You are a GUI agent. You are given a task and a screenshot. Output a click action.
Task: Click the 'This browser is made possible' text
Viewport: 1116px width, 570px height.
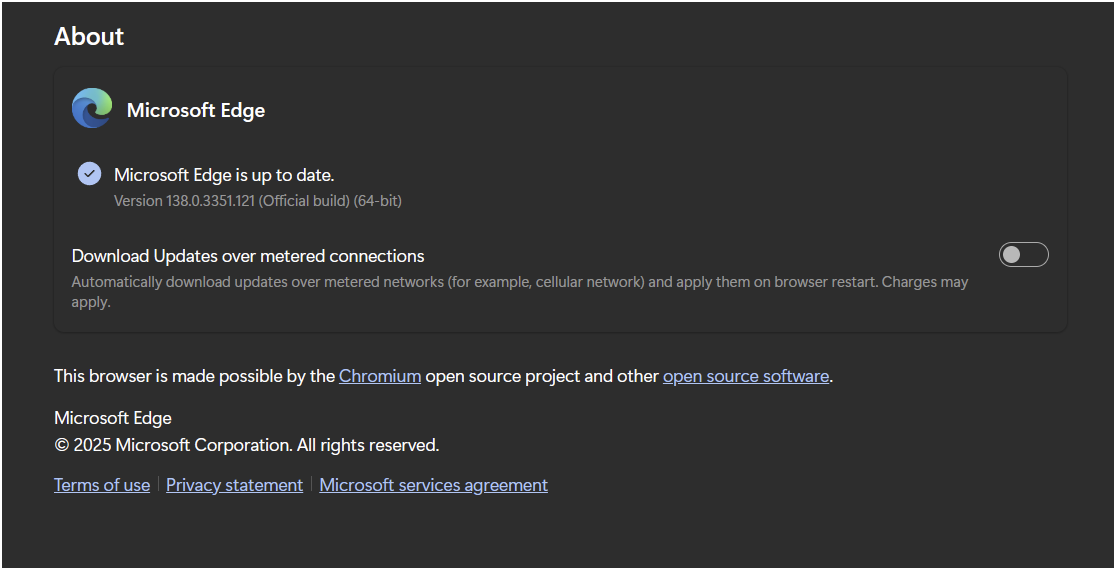point(194,376)
